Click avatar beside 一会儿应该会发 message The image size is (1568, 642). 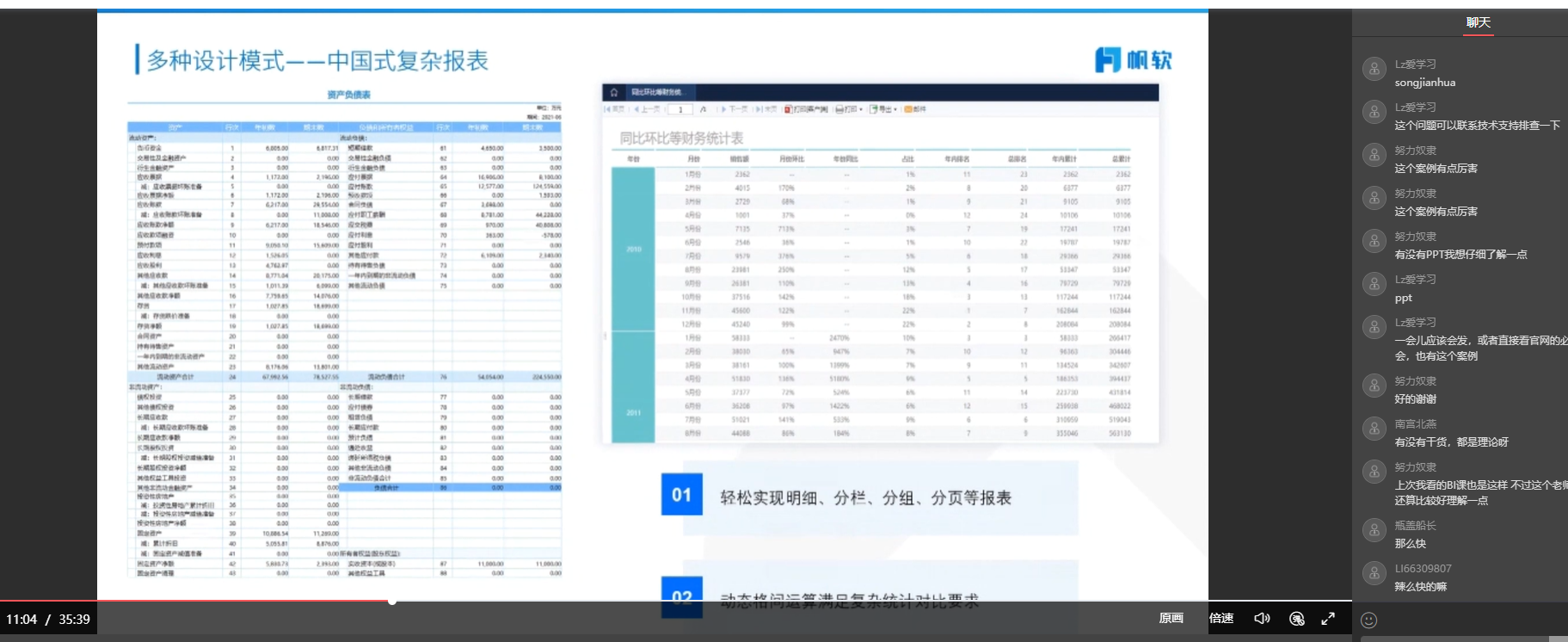click(1374, 327)
